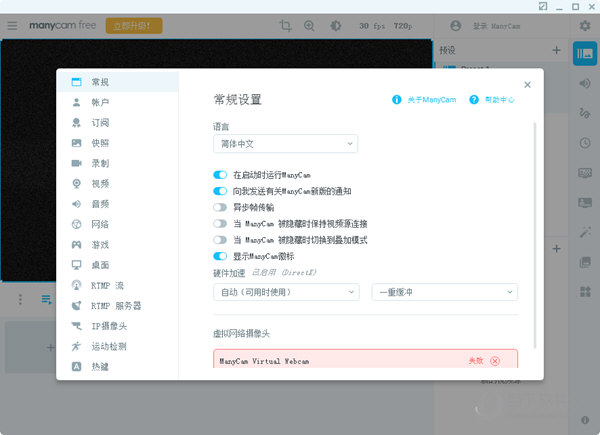This screenshot has height=435, width=600.
Task: Toggle 在启动时运行ManyCam switch
Action: point(220,175)
